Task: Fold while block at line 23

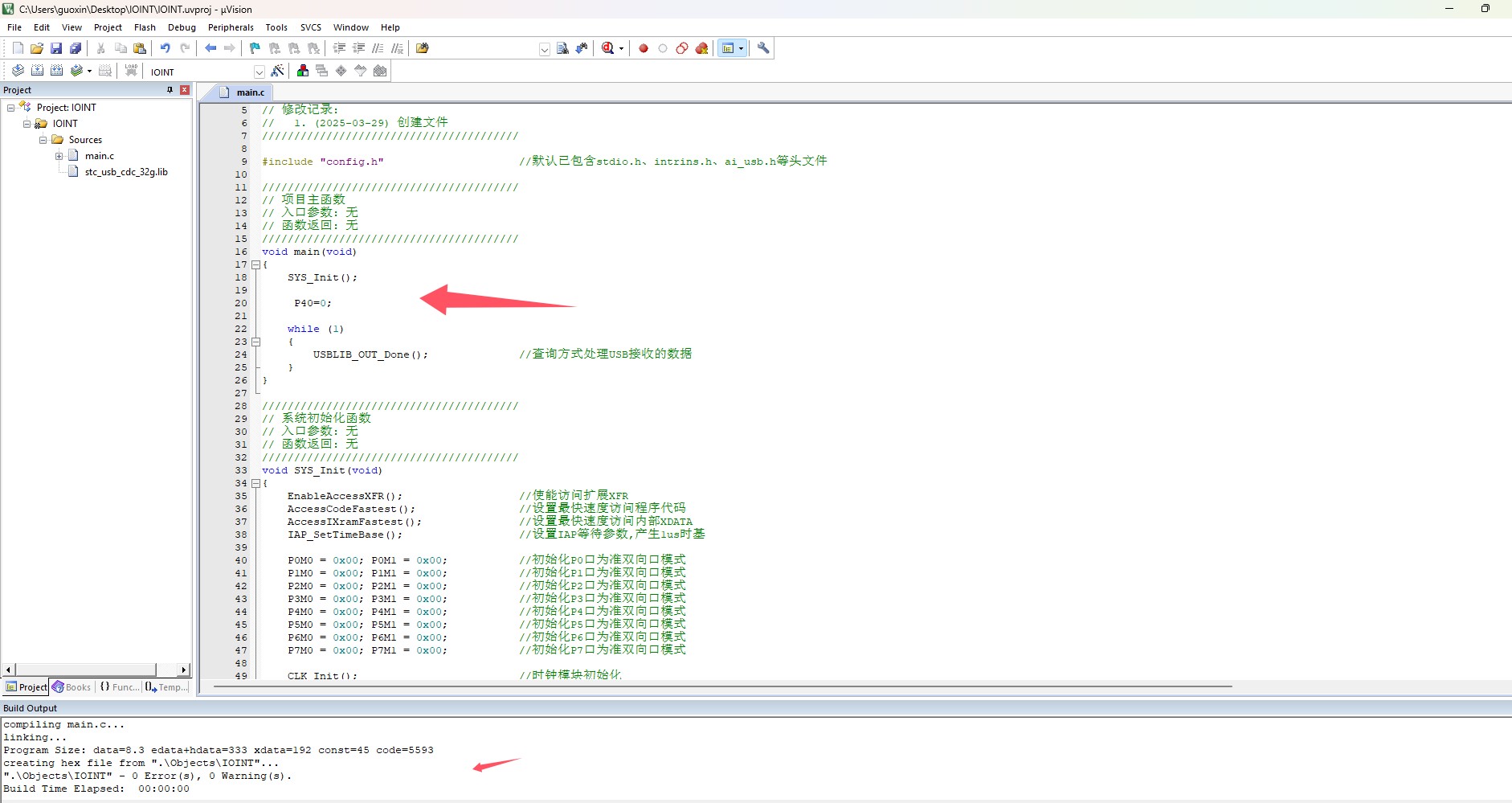Action: coord(255,342)
